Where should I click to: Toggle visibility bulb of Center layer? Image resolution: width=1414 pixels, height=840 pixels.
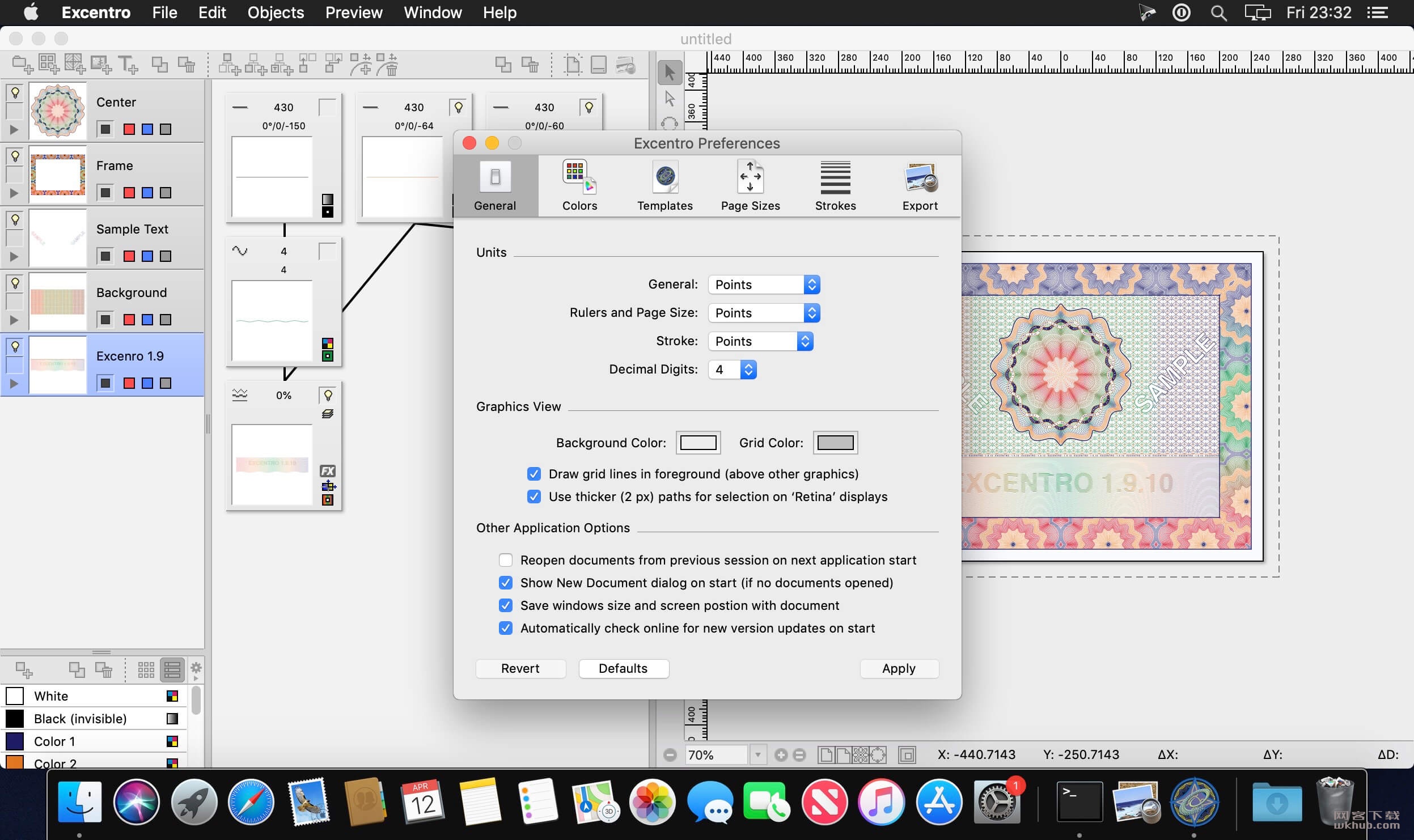(15, 92)
